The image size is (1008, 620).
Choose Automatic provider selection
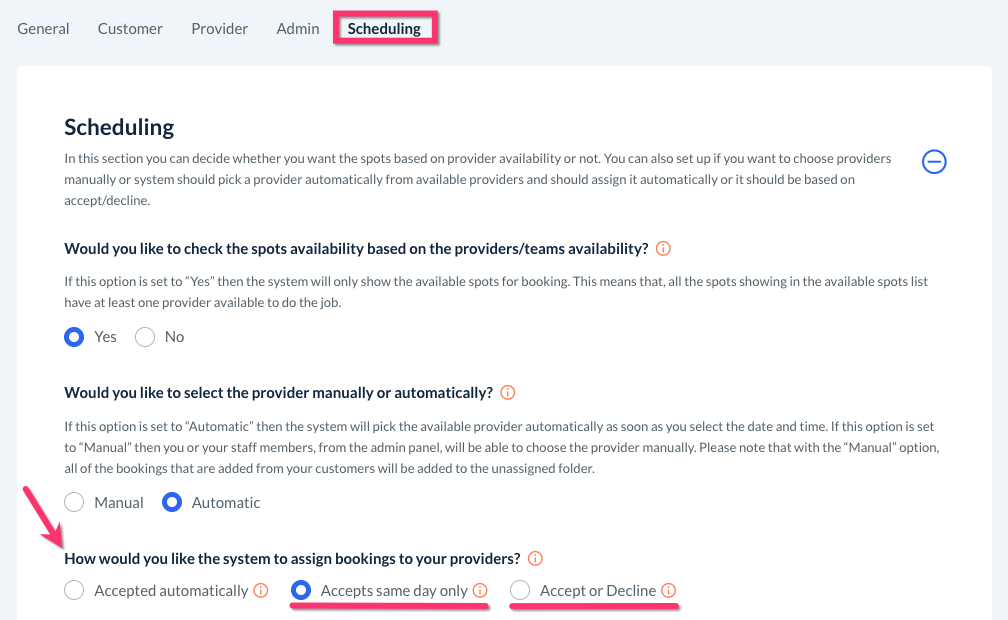(x=172, y=503)
